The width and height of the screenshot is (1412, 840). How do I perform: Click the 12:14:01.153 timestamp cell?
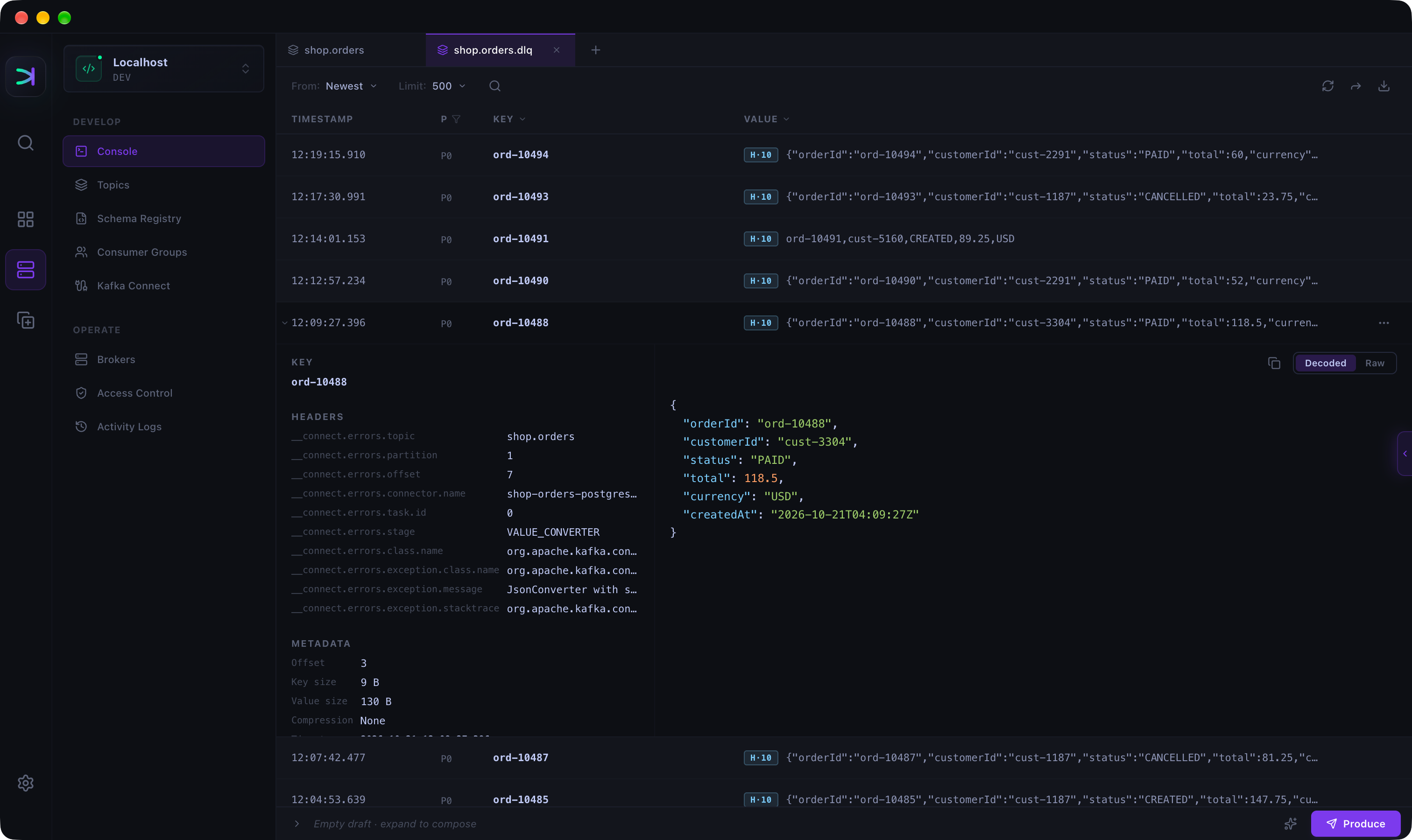click(x=328, y=239)
